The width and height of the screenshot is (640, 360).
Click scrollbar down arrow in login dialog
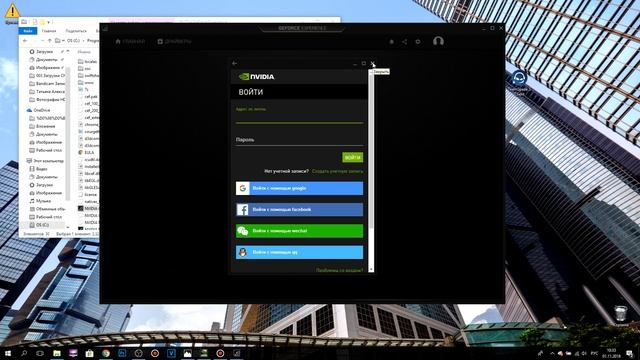point(371,269)
